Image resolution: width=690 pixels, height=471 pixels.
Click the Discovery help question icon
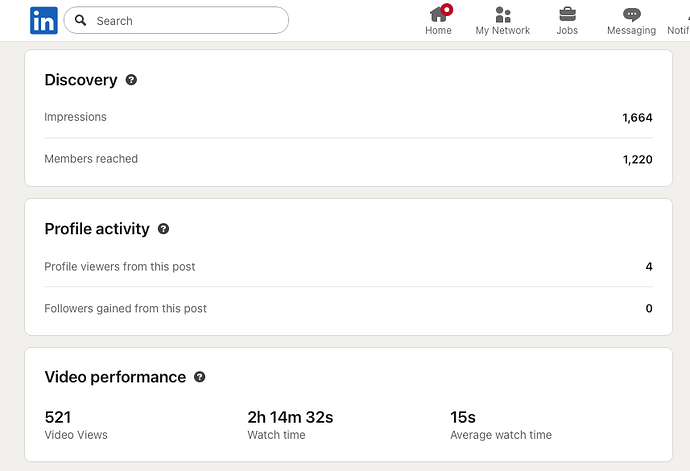(131, 80)
